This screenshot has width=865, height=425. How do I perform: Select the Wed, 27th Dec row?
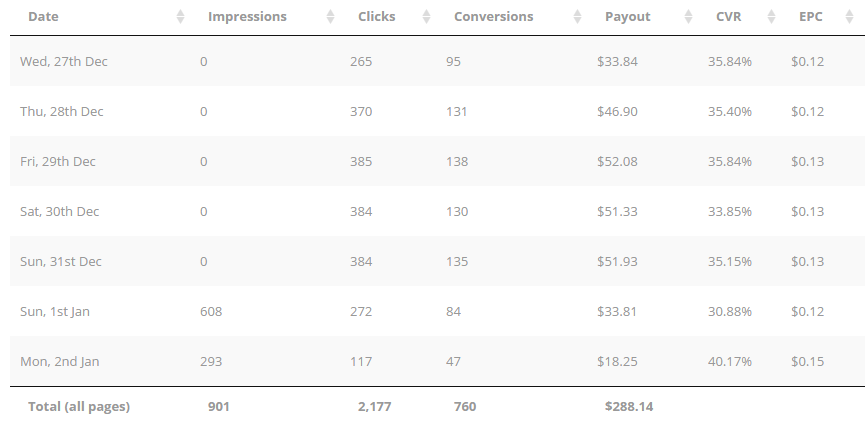tap(437, 61)
